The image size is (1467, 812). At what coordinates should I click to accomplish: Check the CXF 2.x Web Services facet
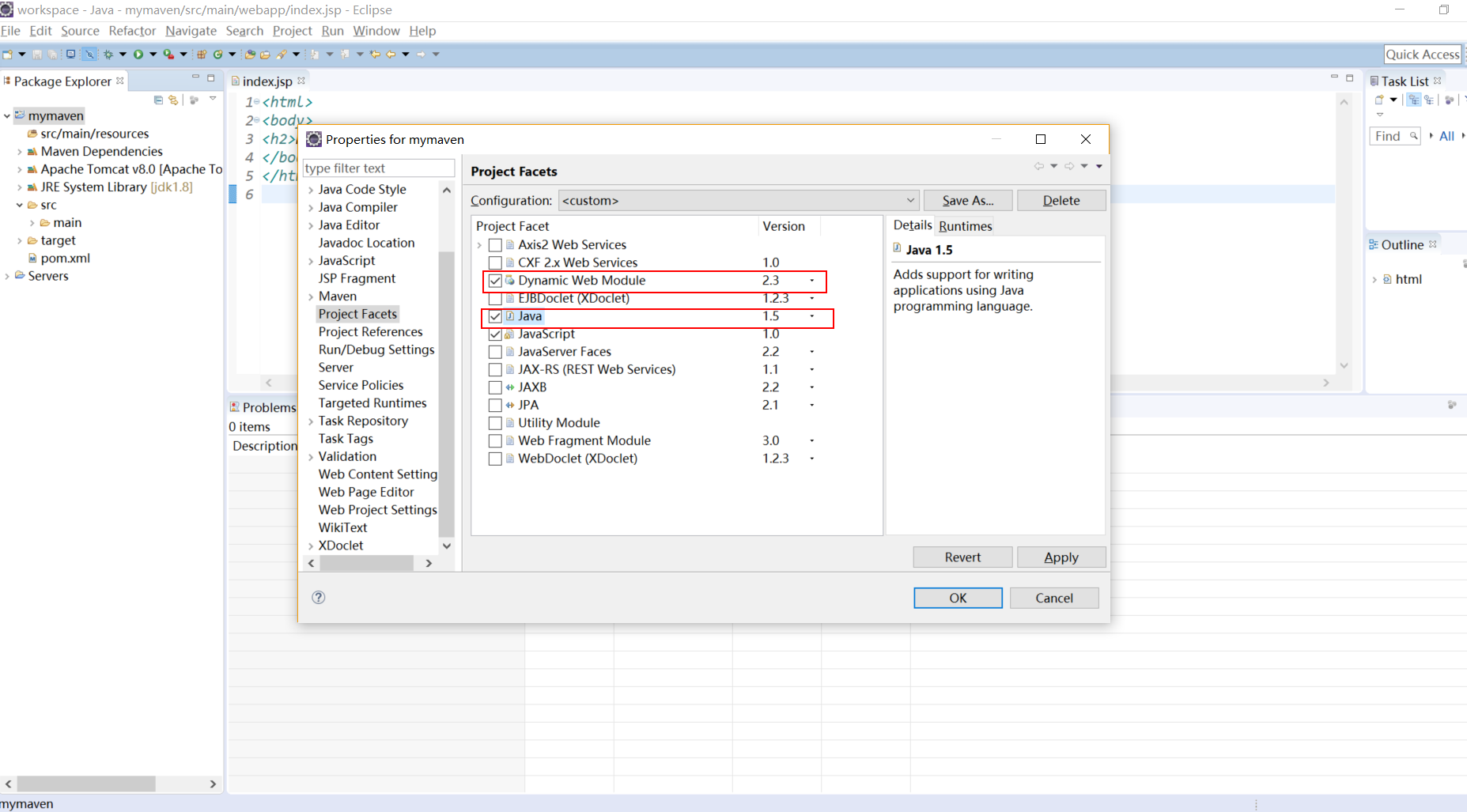(x=495, y=262)
